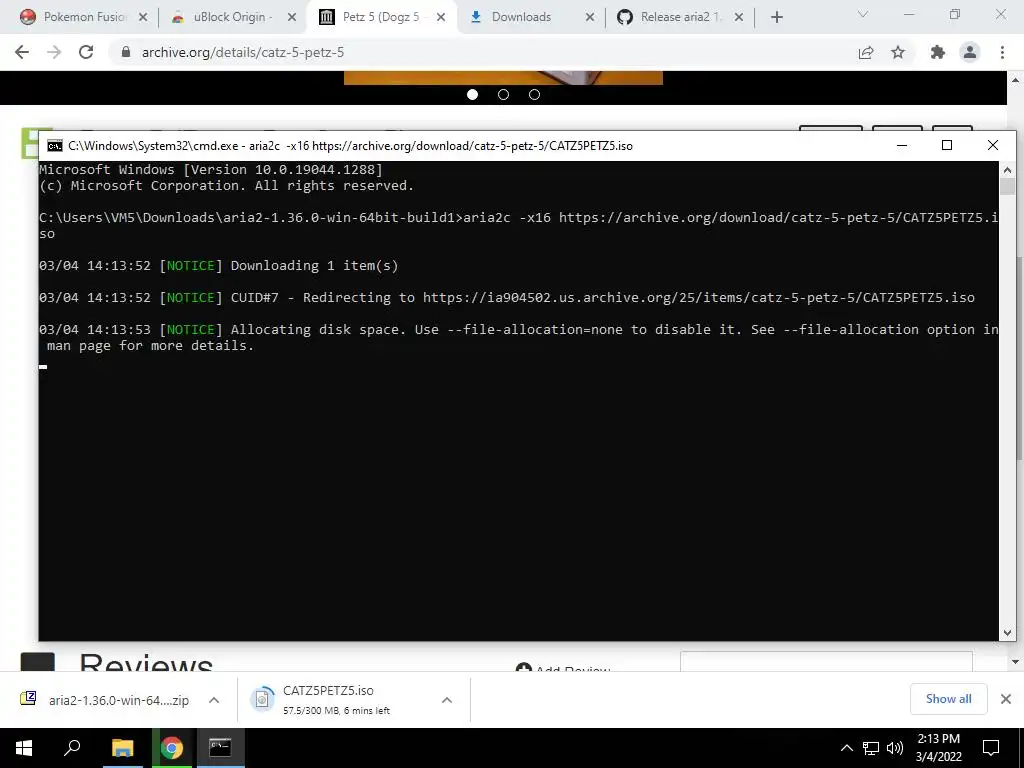Close the Release aria2 tab
The width and height of the screenshot is (1024, 768).
point(739,17)
